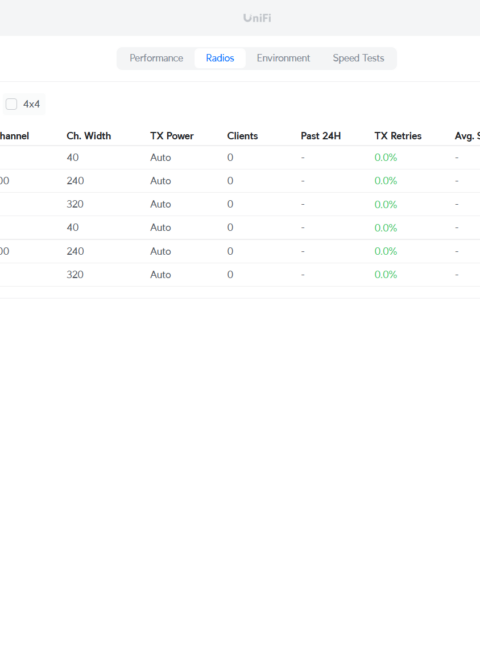Click the Channel column header
The image size is (480, 650).
(14, 136)
